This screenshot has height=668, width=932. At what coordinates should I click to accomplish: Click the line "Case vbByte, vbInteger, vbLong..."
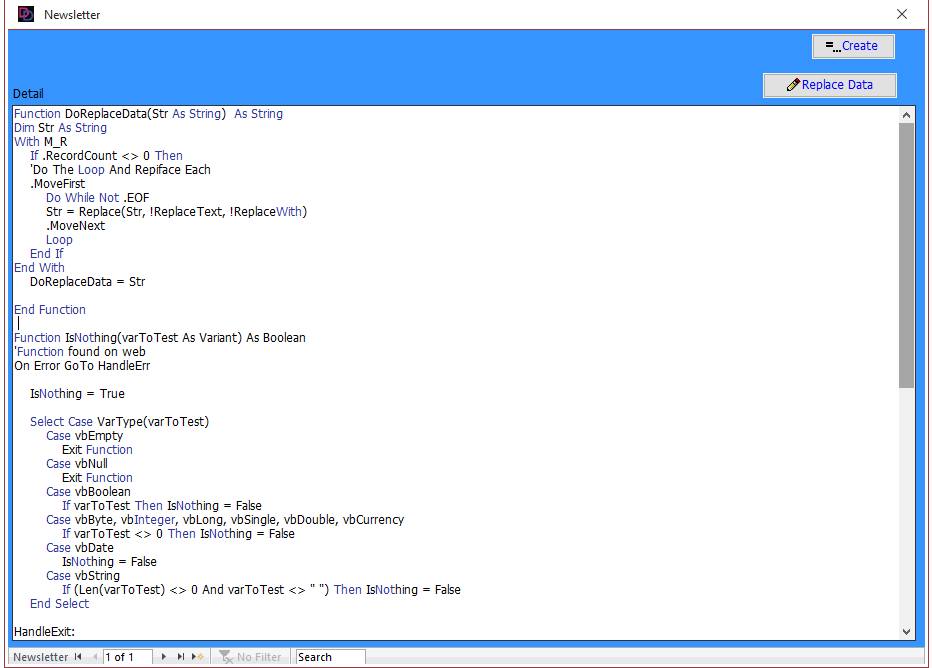225,519
